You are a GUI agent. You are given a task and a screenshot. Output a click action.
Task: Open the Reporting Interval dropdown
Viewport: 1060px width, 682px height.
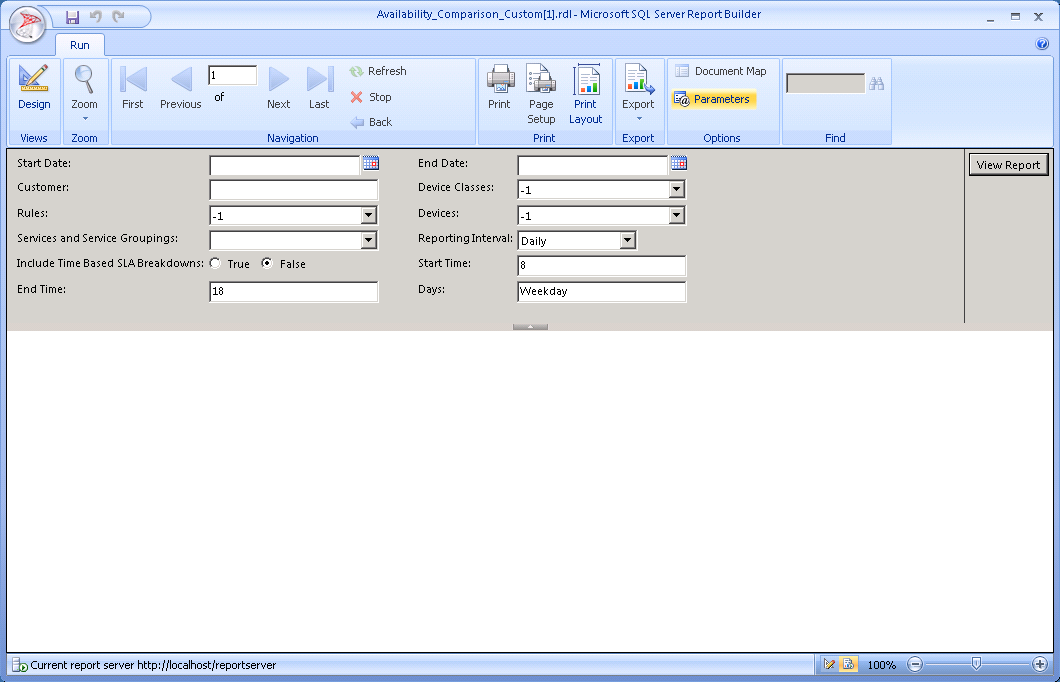pos(627,241)
